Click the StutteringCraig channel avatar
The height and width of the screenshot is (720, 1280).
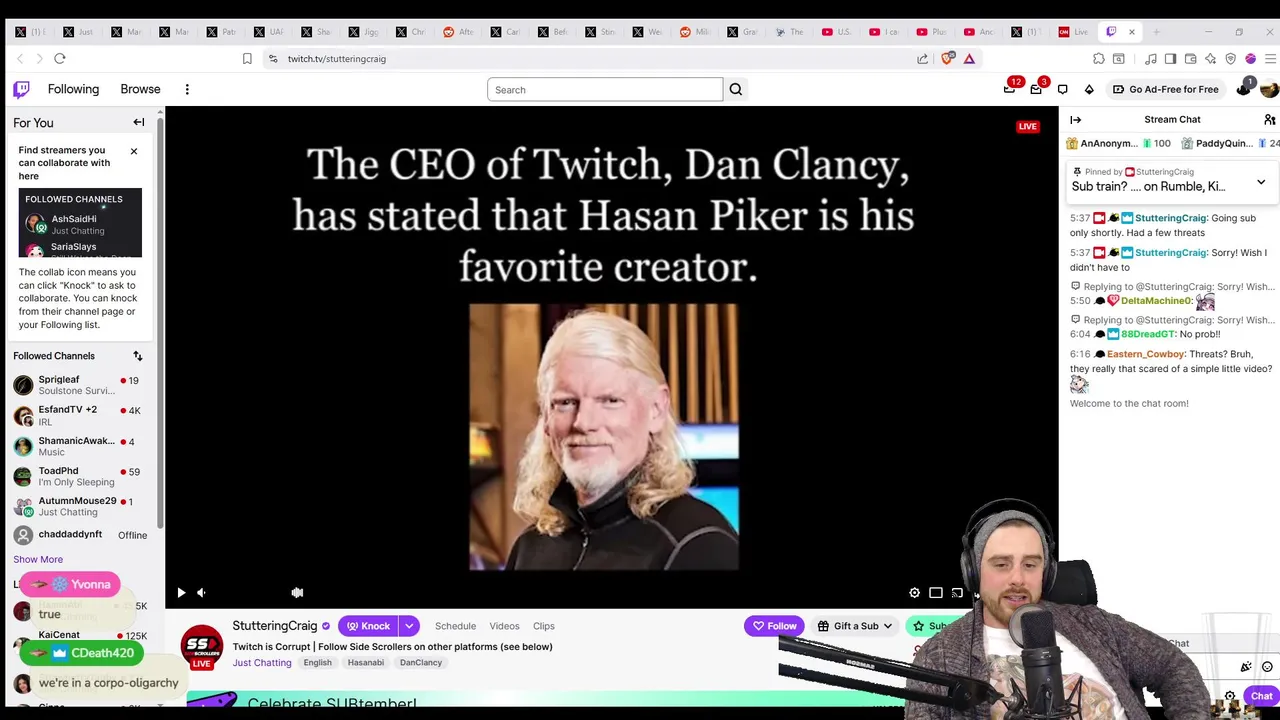point(202,645)
